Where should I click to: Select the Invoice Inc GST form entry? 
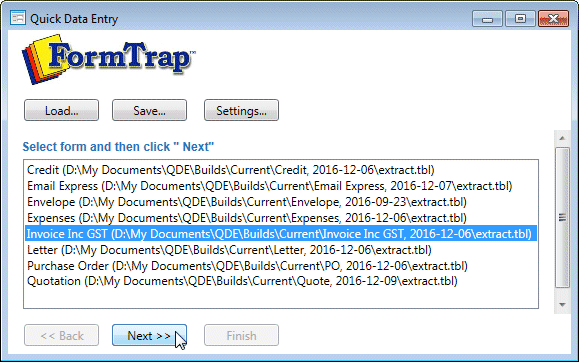(x=281, y=234)
